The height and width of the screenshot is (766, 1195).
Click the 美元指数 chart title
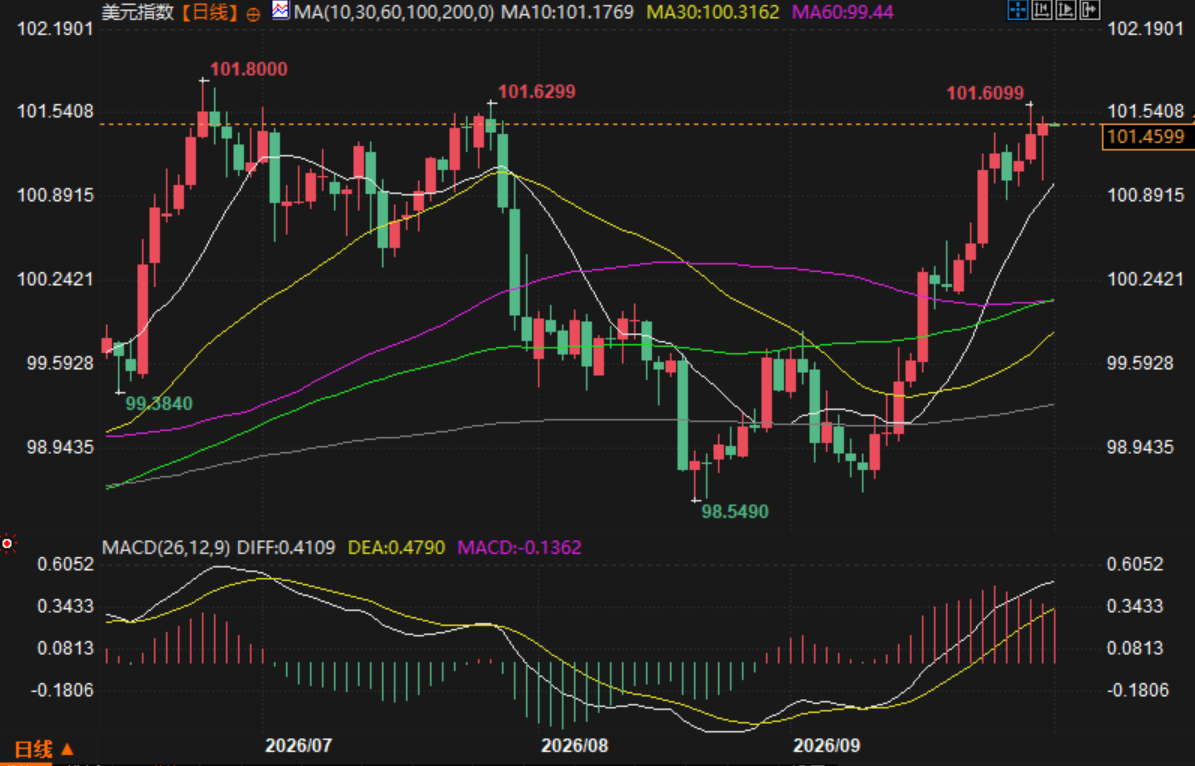coord(137,13)
